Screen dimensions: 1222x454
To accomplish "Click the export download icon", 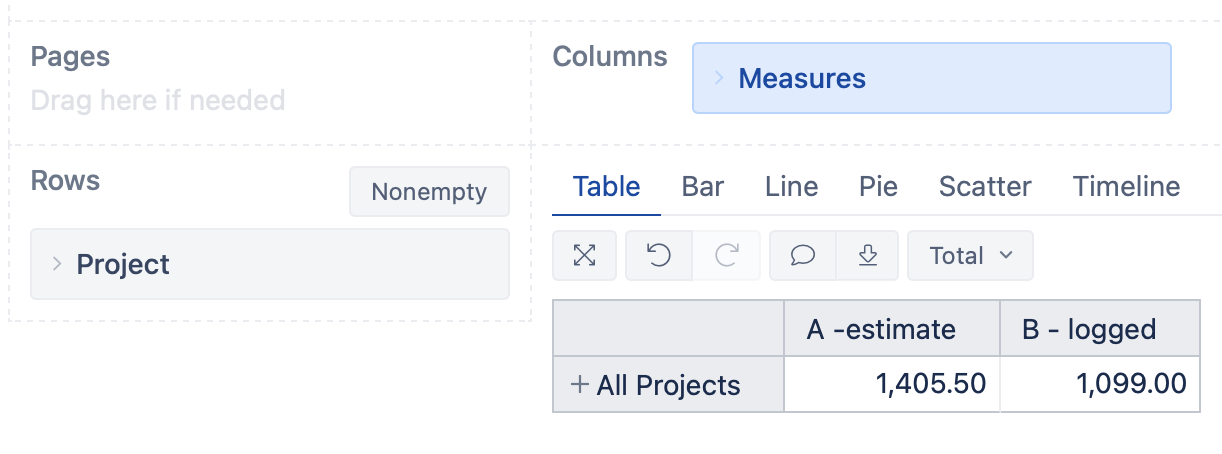I will click(x=867, y=256).
